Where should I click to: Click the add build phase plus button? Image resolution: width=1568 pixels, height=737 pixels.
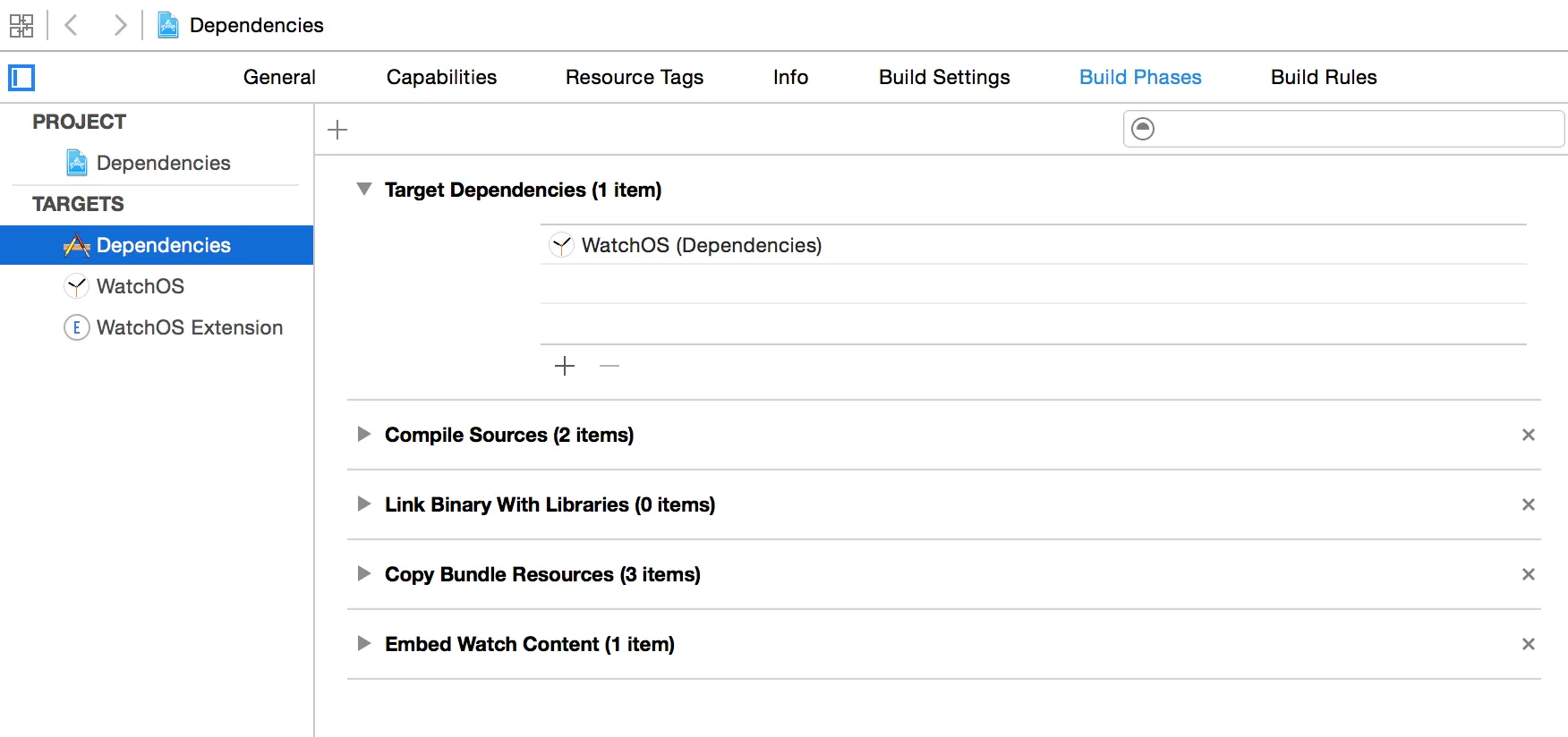pyautogui.click(x=337, y=130)
